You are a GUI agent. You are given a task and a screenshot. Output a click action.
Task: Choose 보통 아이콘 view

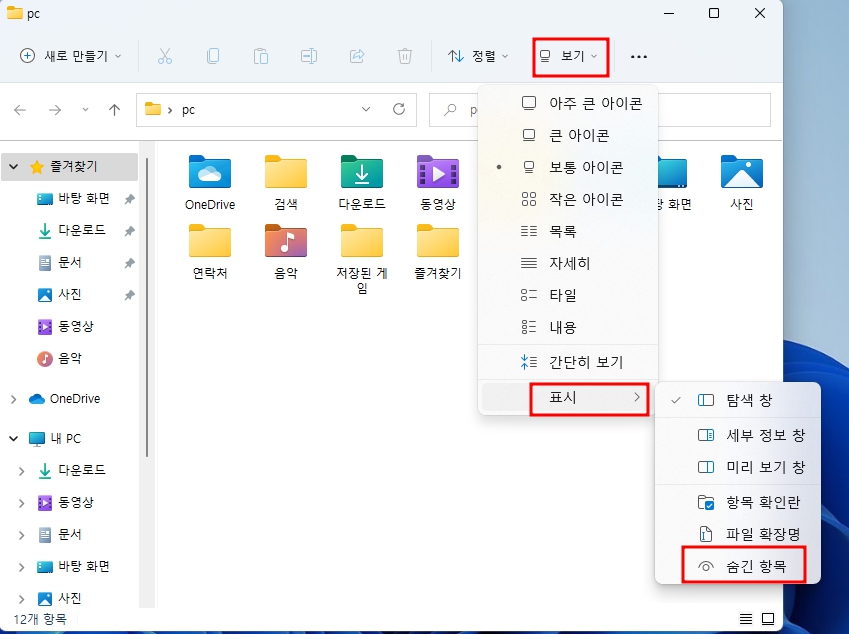[x=569, y=167]
